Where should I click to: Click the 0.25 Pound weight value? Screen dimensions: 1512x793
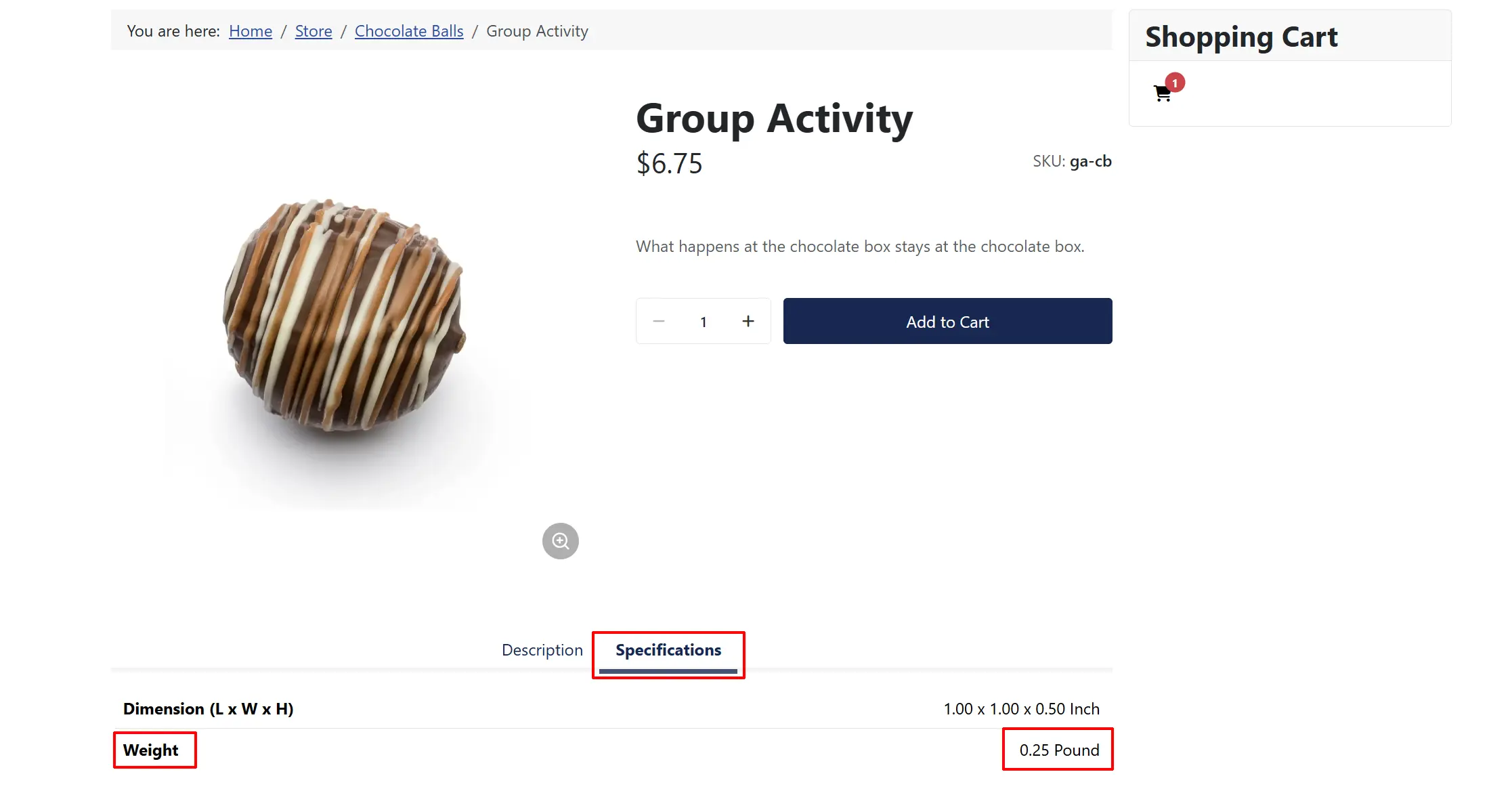pos(1059,750)
